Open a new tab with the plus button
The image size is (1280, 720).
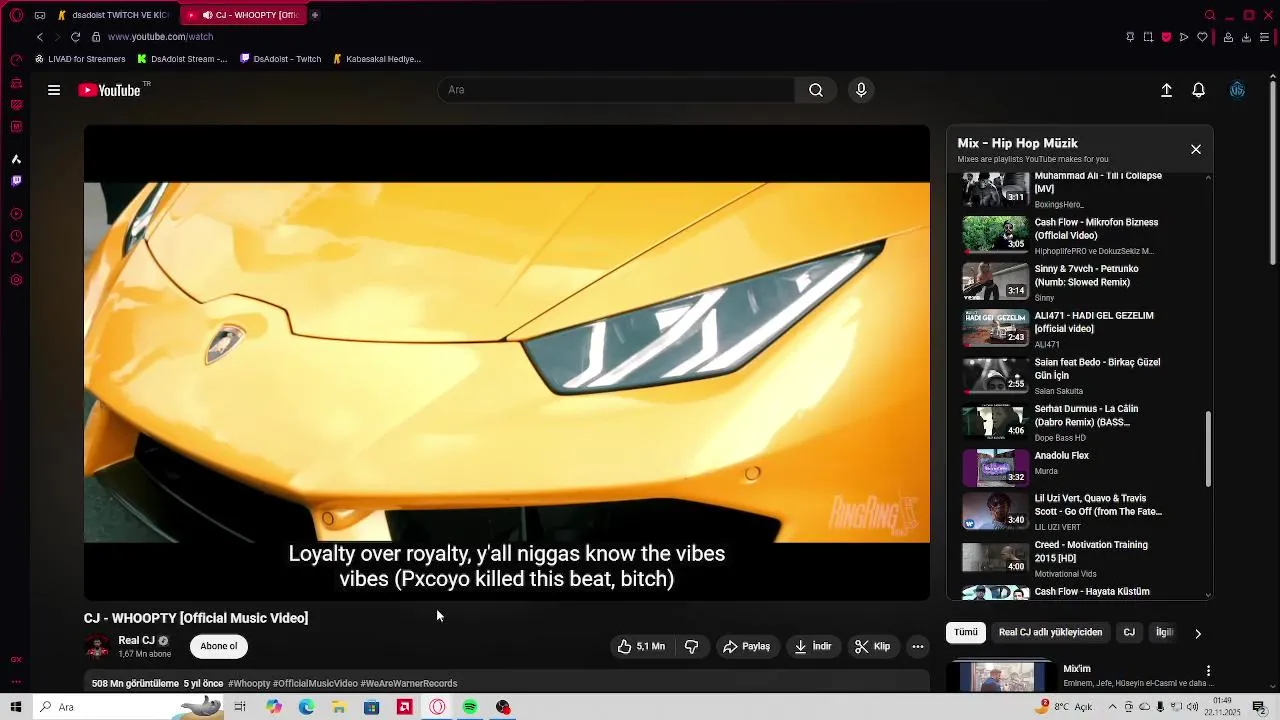[315, 15]
